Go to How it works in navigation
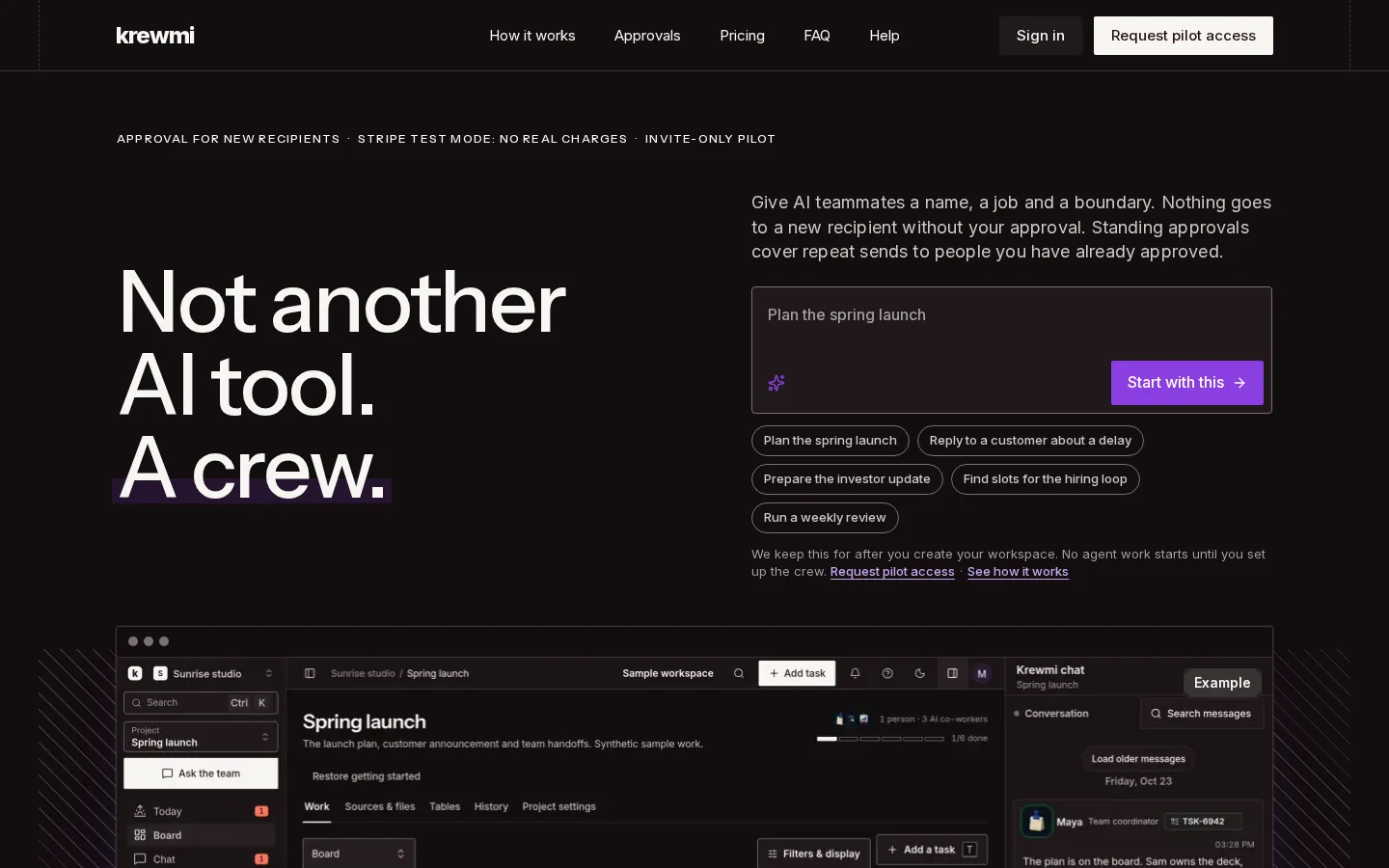The image size is (1389, 868). coord(532,36)
